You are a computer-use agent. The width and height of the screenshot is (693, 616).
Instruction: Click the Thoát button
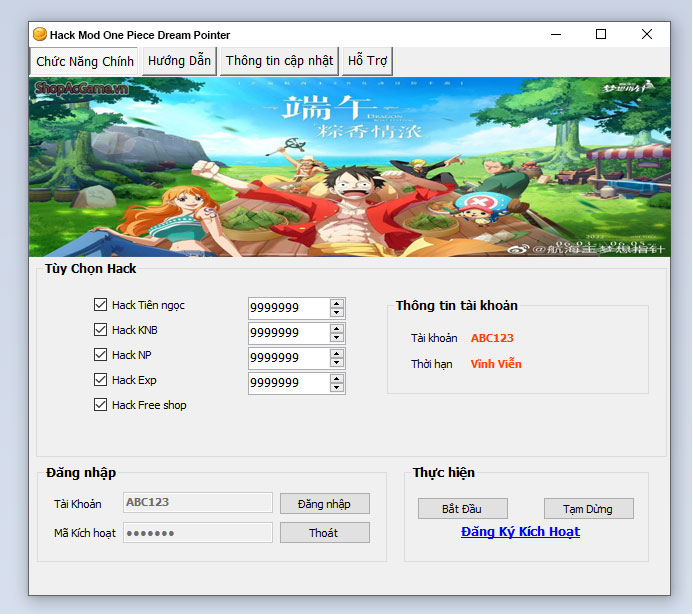(325, 533)
